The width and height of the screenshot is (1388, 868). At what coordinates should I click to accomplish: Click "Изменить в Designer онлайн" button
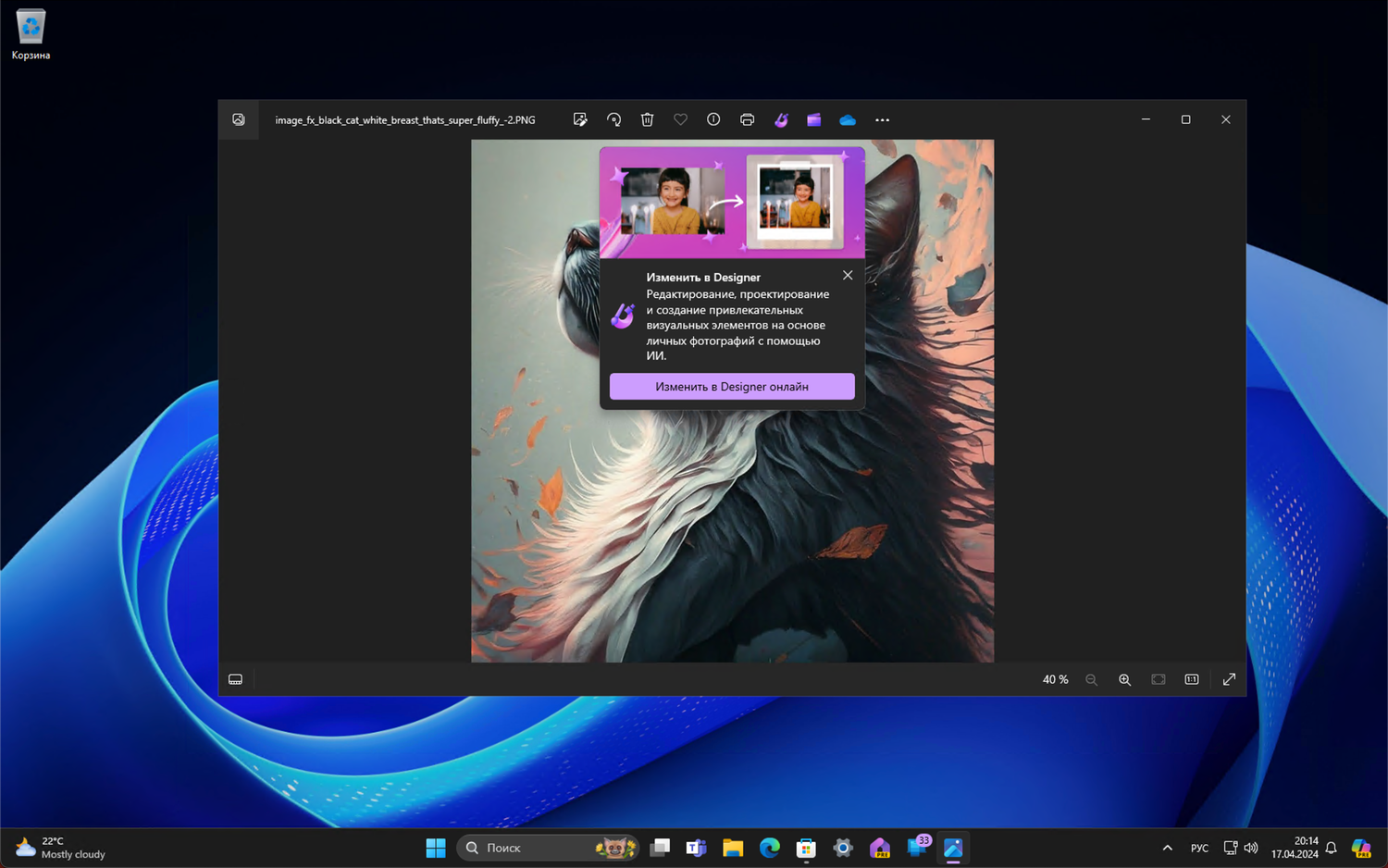tap(731, 387)
